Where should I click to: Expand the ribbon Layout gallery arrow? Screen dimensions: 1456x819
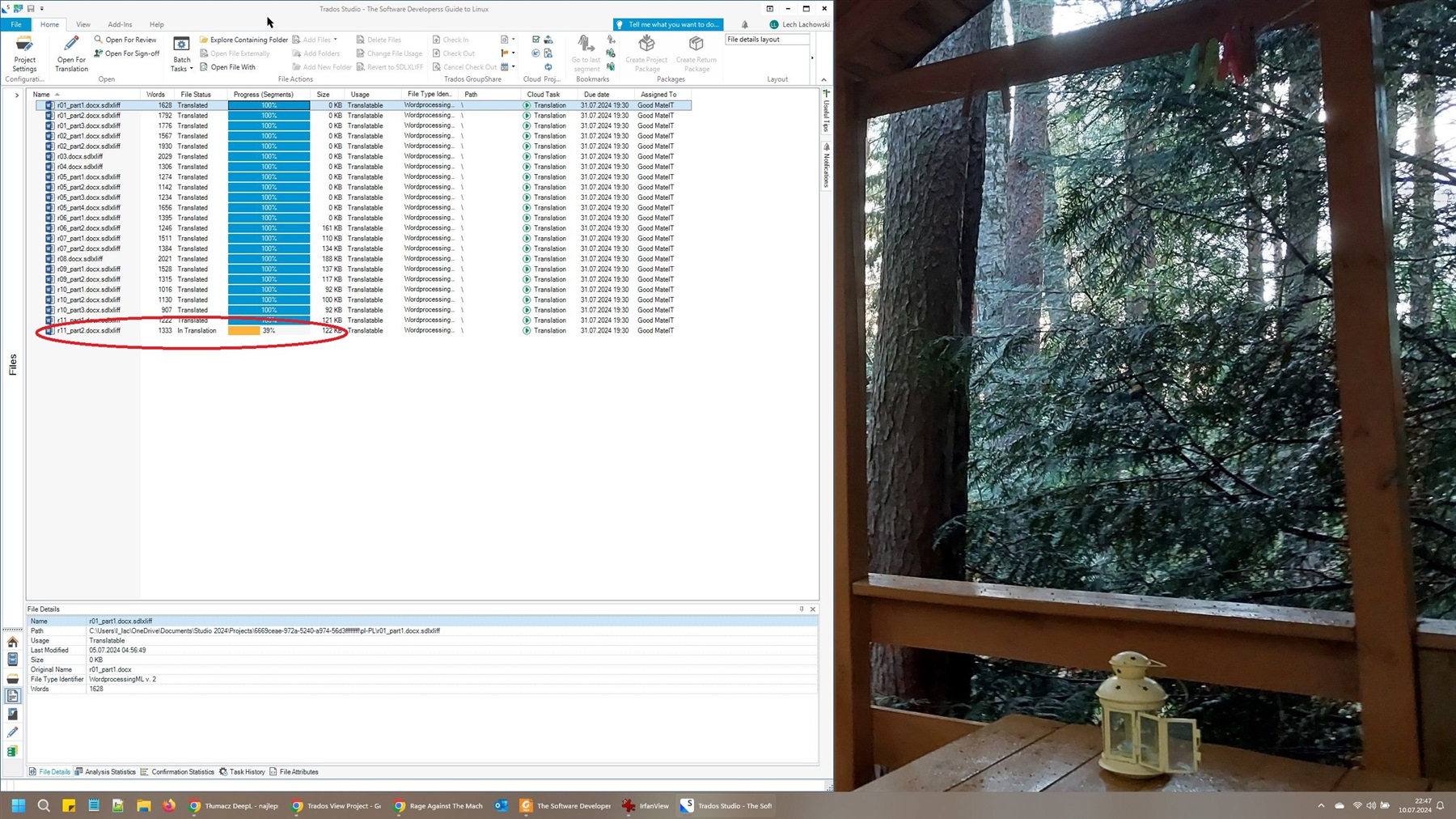(811, 57)
